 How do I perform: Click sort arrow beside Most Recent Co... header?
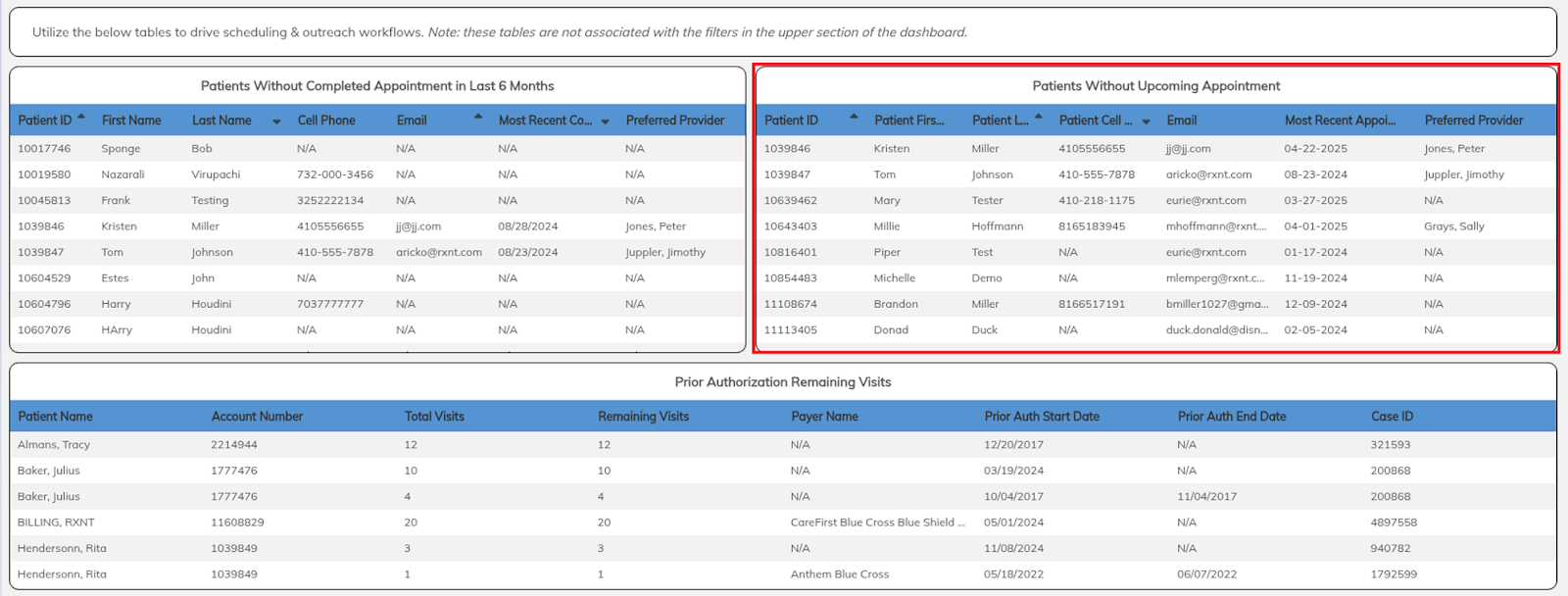[605, 122]
